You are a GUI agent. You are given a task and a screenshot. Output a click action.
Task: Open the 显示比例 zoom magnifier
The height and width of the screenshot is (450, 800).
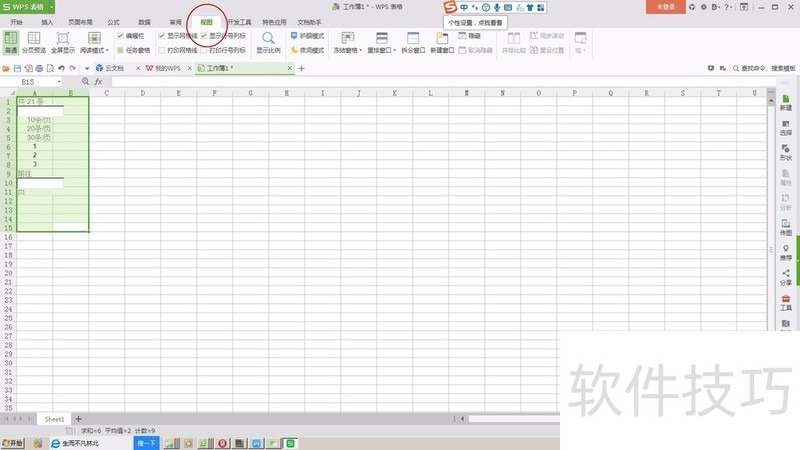click(268, 42)
